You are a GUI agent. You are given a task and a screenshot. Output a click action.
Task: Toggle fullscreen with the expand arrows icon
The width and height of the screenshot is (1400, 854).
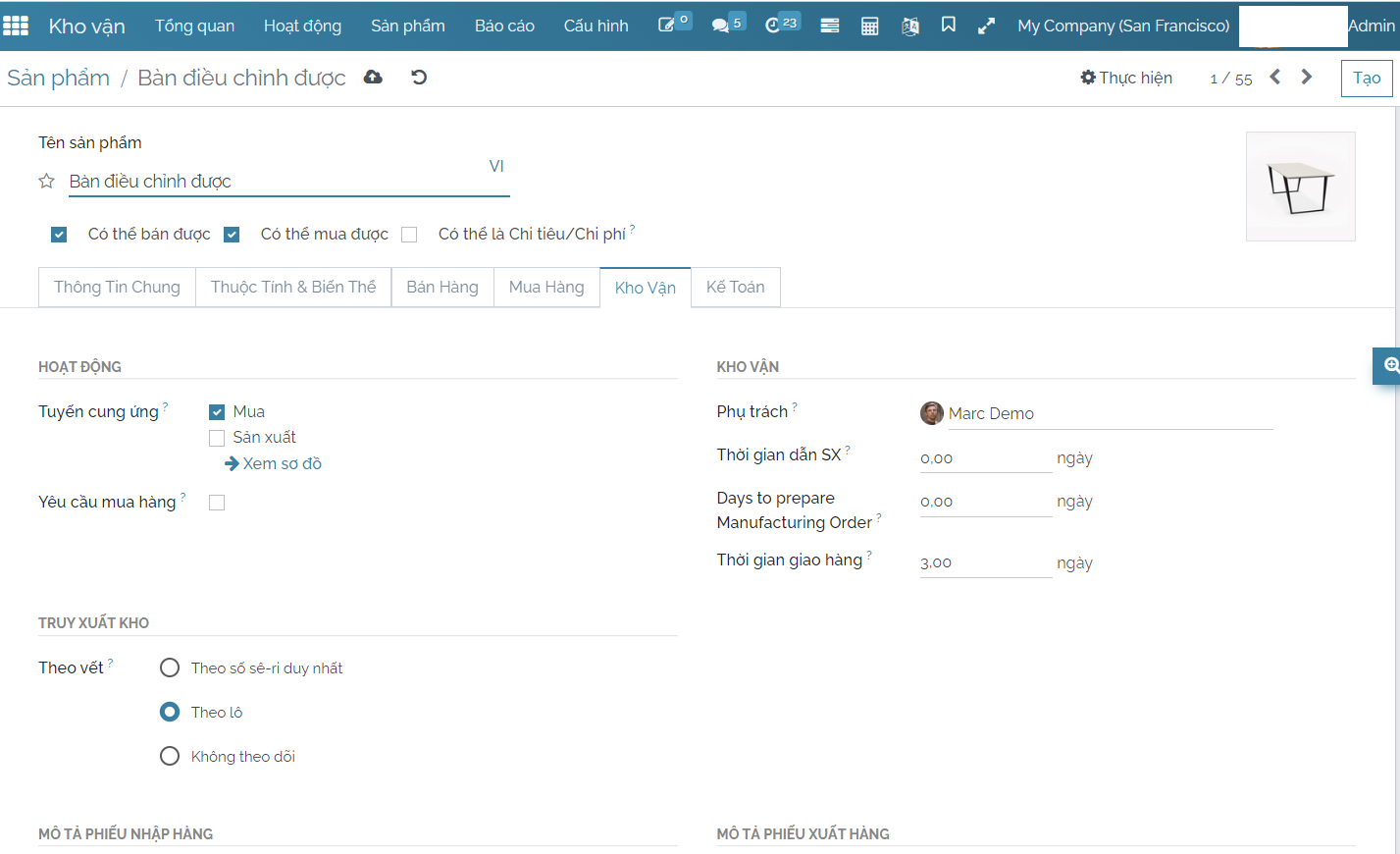(986, 26)
